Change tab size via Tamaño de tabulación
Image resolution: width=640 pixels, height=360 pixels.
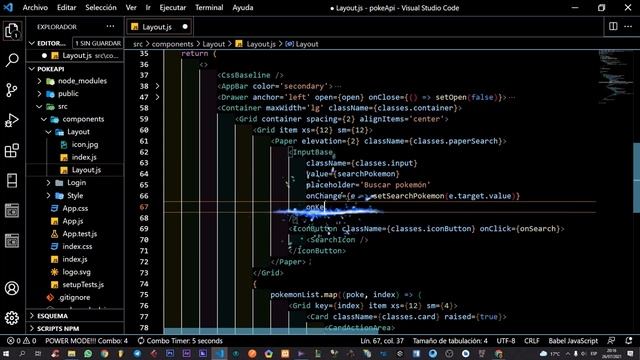coord(450,341)
